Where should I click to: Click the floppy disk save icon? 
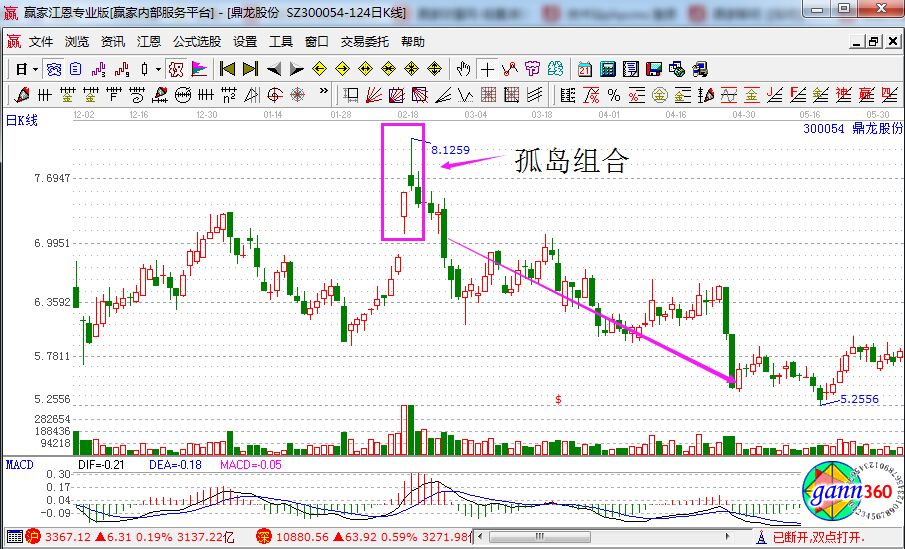click(654, 69)
